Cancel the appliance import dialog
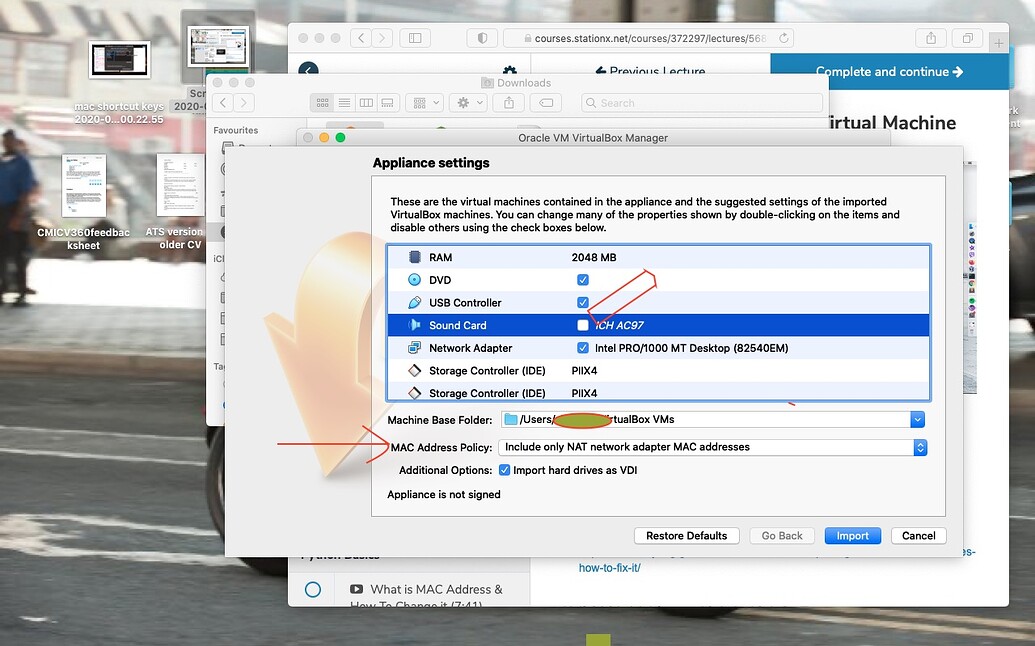This screenshot has height=646, width=1035. (x=918, y=536)
